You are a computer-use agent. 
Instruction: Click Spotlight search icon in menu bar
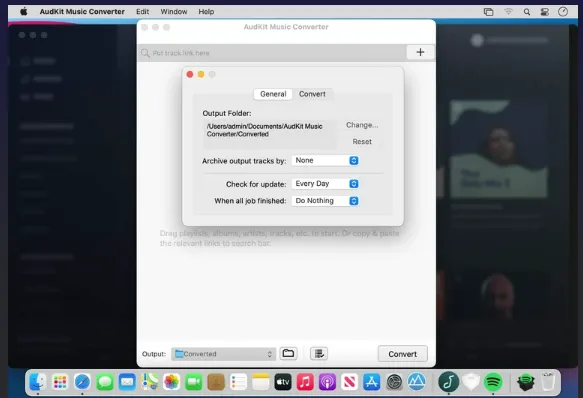coord(526,12)
